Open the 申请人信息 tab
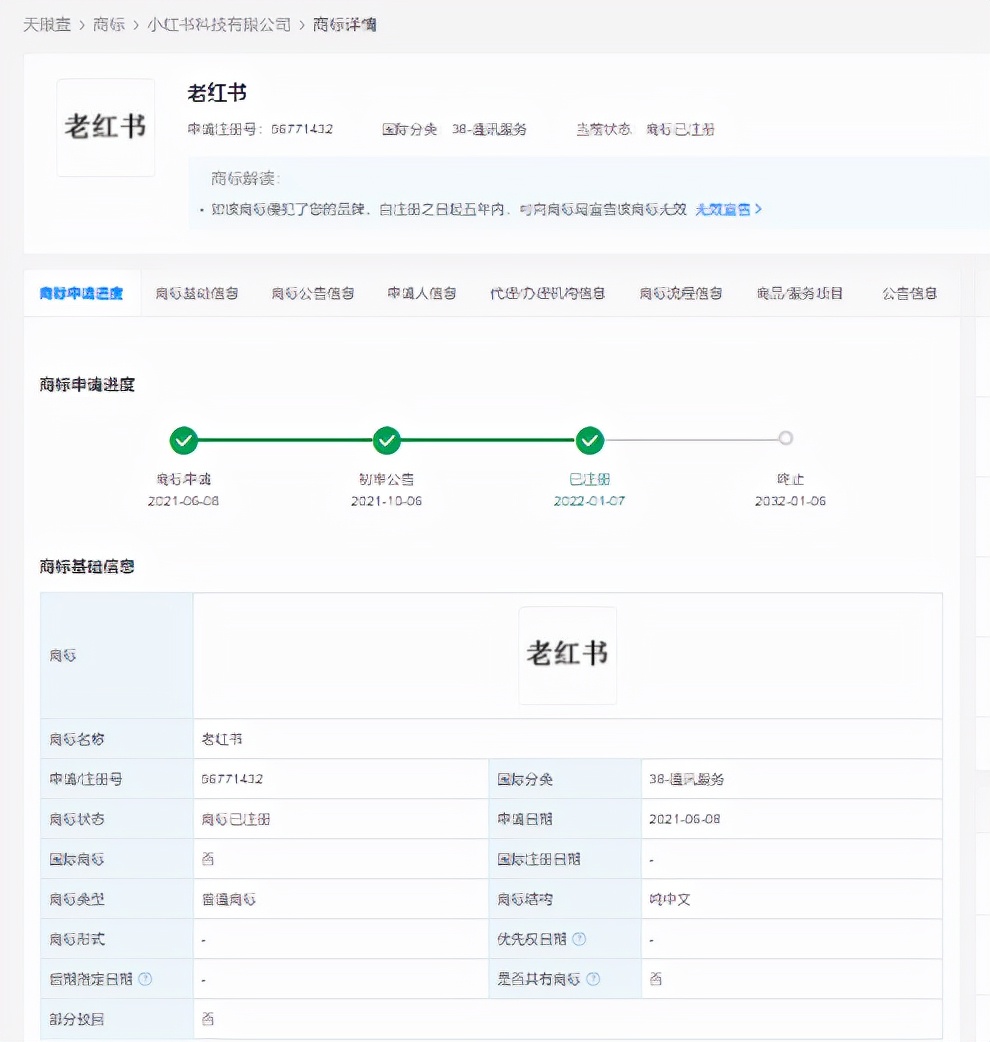Viewport: 990px width, 1042px height. (422, 293)
